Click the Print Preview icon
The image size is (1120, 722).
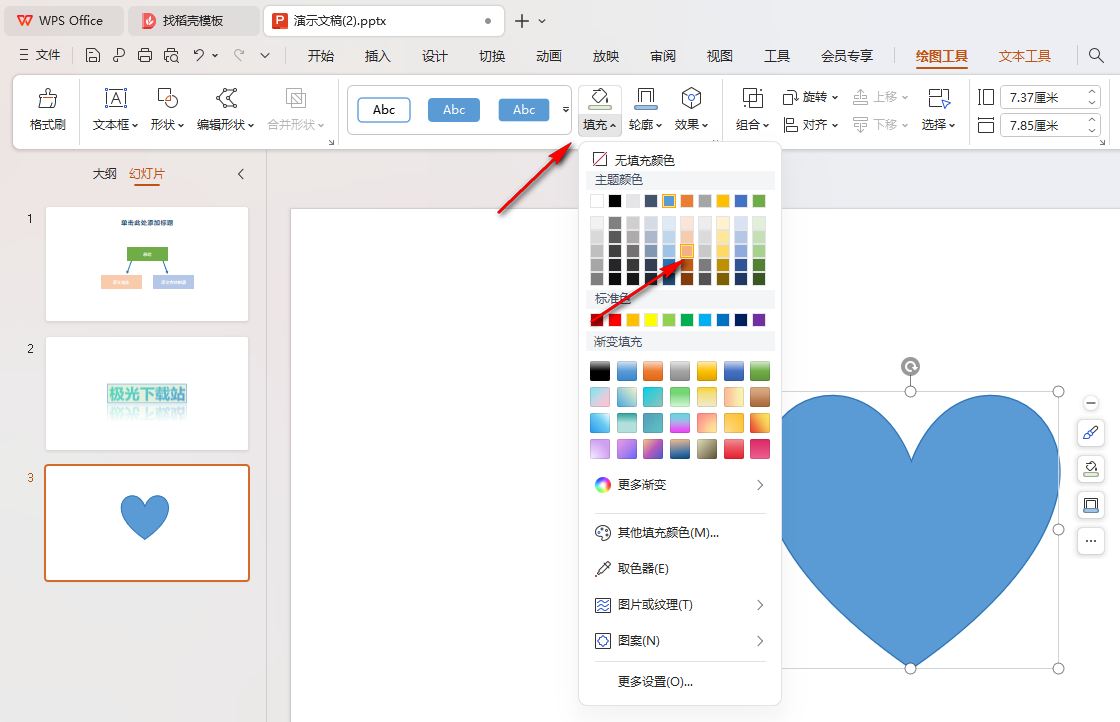[171, 56]
